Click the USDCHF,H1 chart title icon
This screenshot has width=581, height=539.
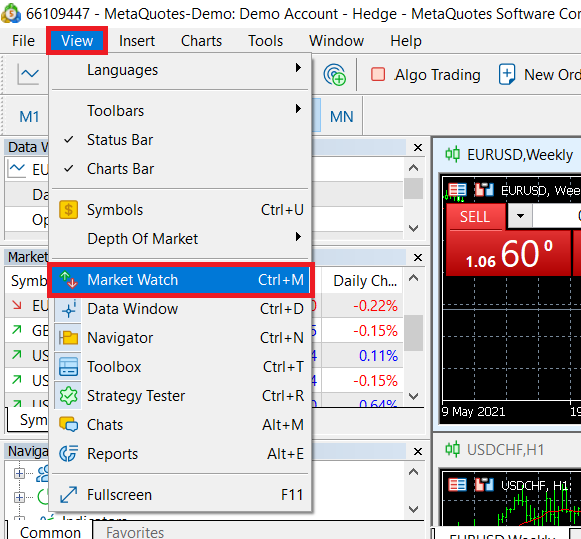(x=452, y=449)
